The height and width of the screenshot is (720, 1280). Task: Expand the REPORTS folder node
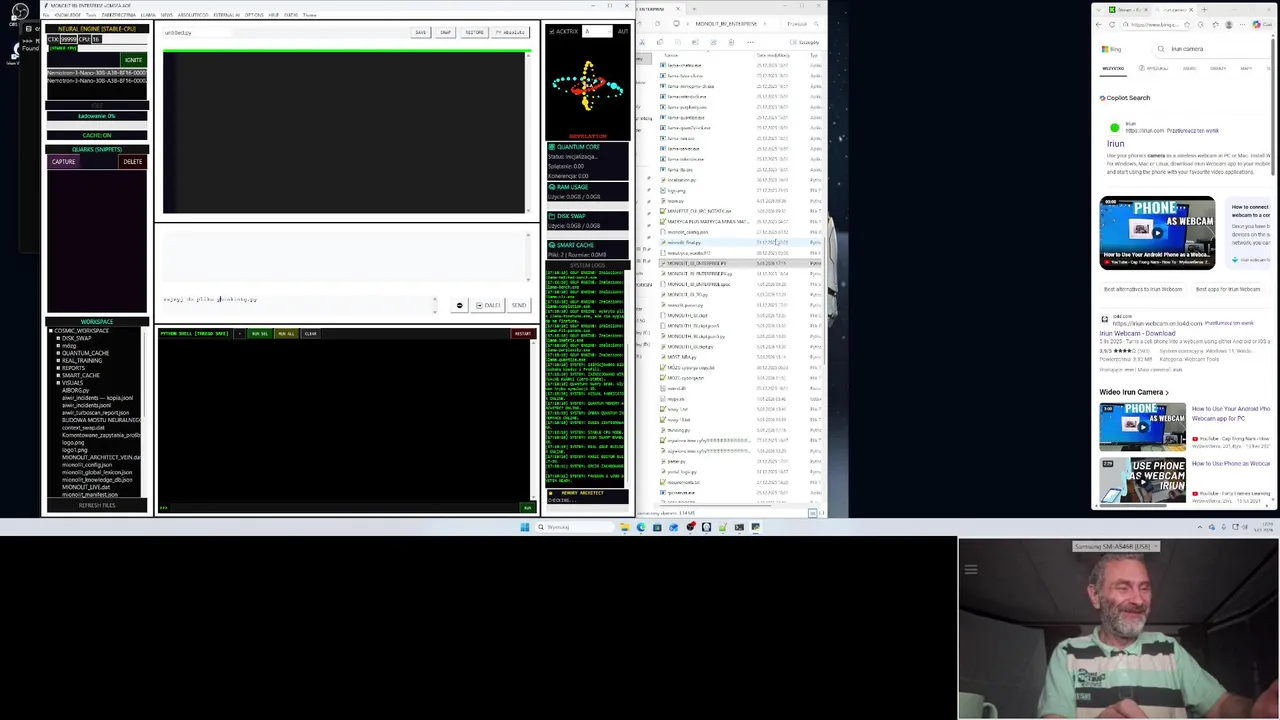point(58,368)
